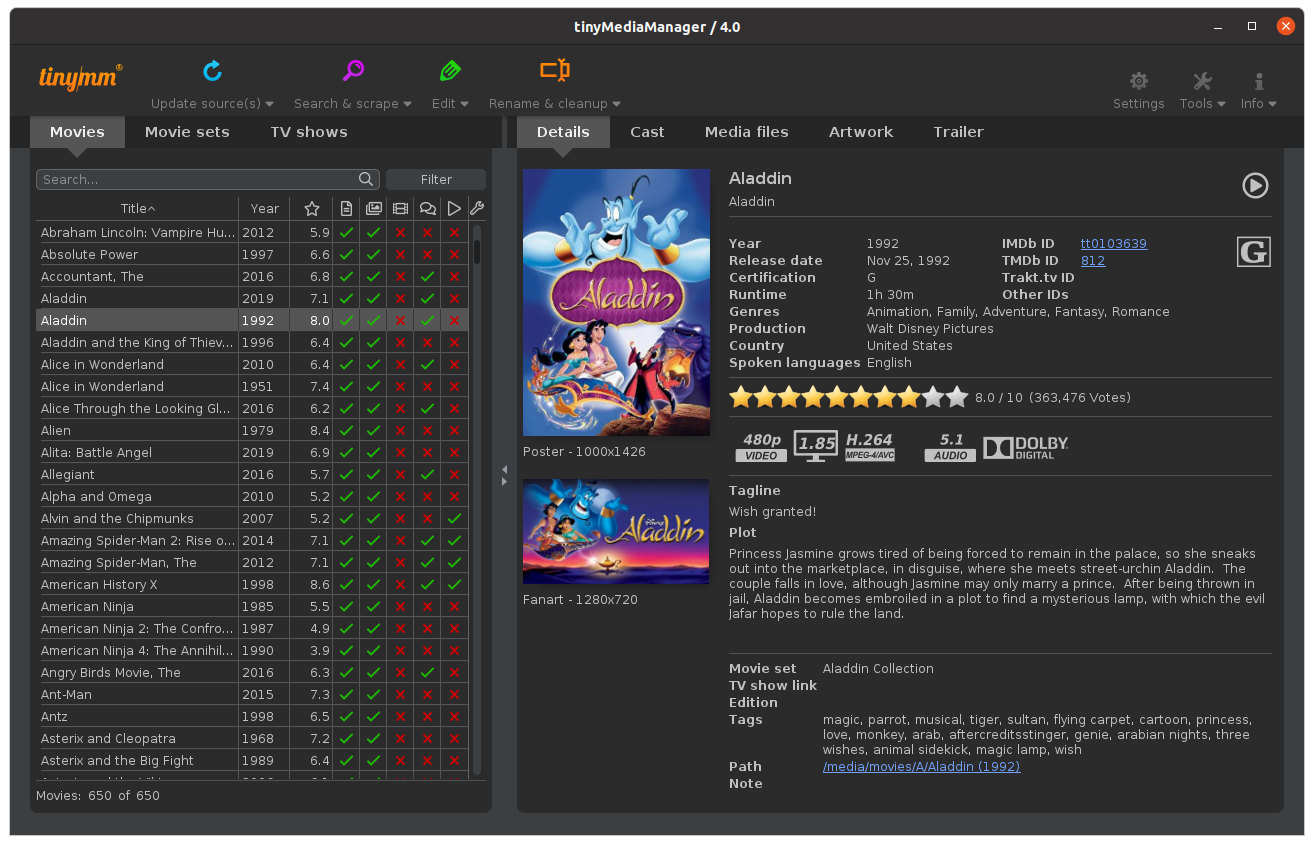Click the Info icon in toolbar

click(1258, 81)
